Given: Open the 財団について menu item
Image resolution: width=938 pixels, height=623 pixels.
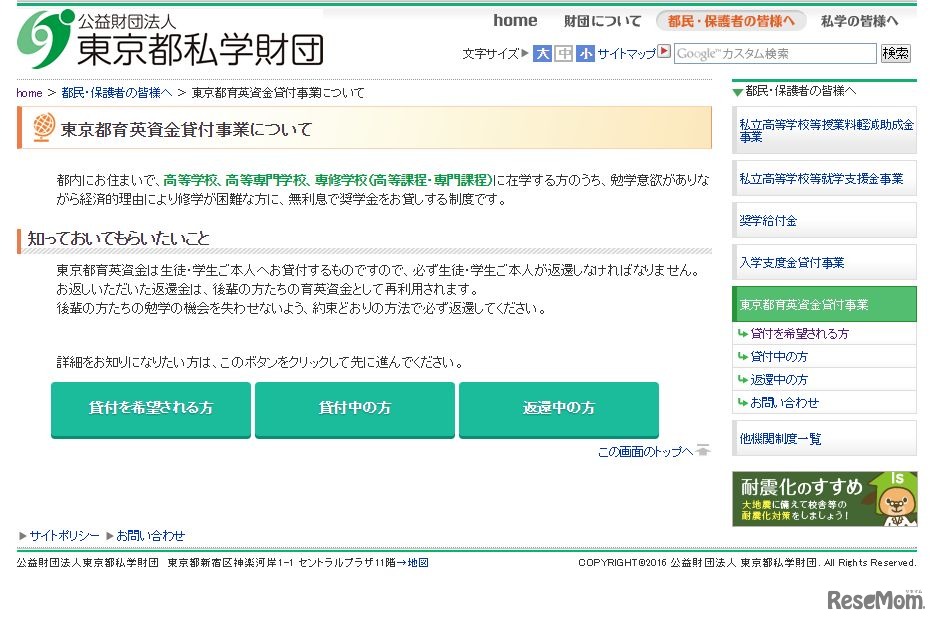Looking at the screenshot, I should (x=603, y=20).
